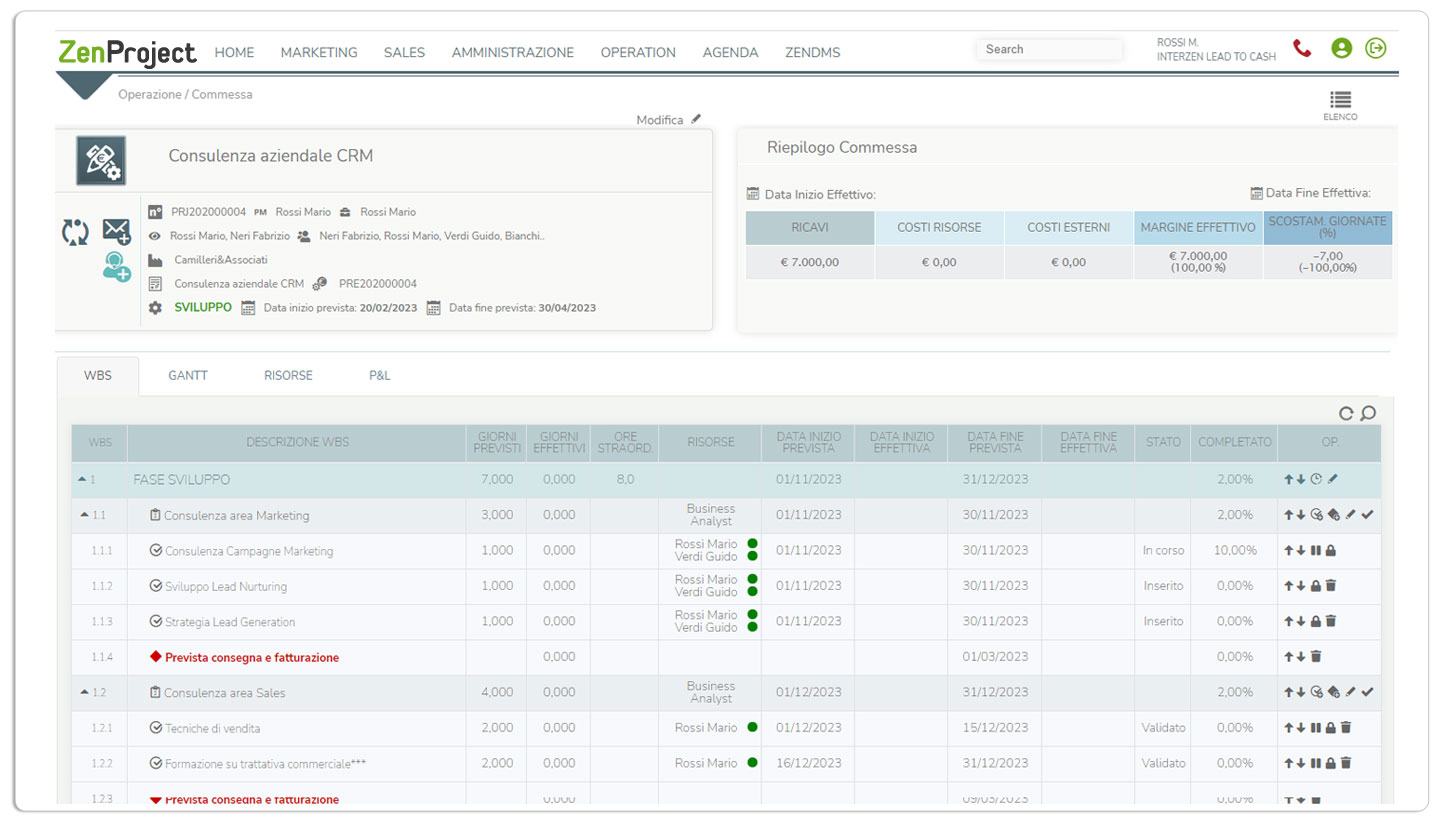Click in the Search field
Screen dimensions: 1445x822
(x=1049, y=49)
